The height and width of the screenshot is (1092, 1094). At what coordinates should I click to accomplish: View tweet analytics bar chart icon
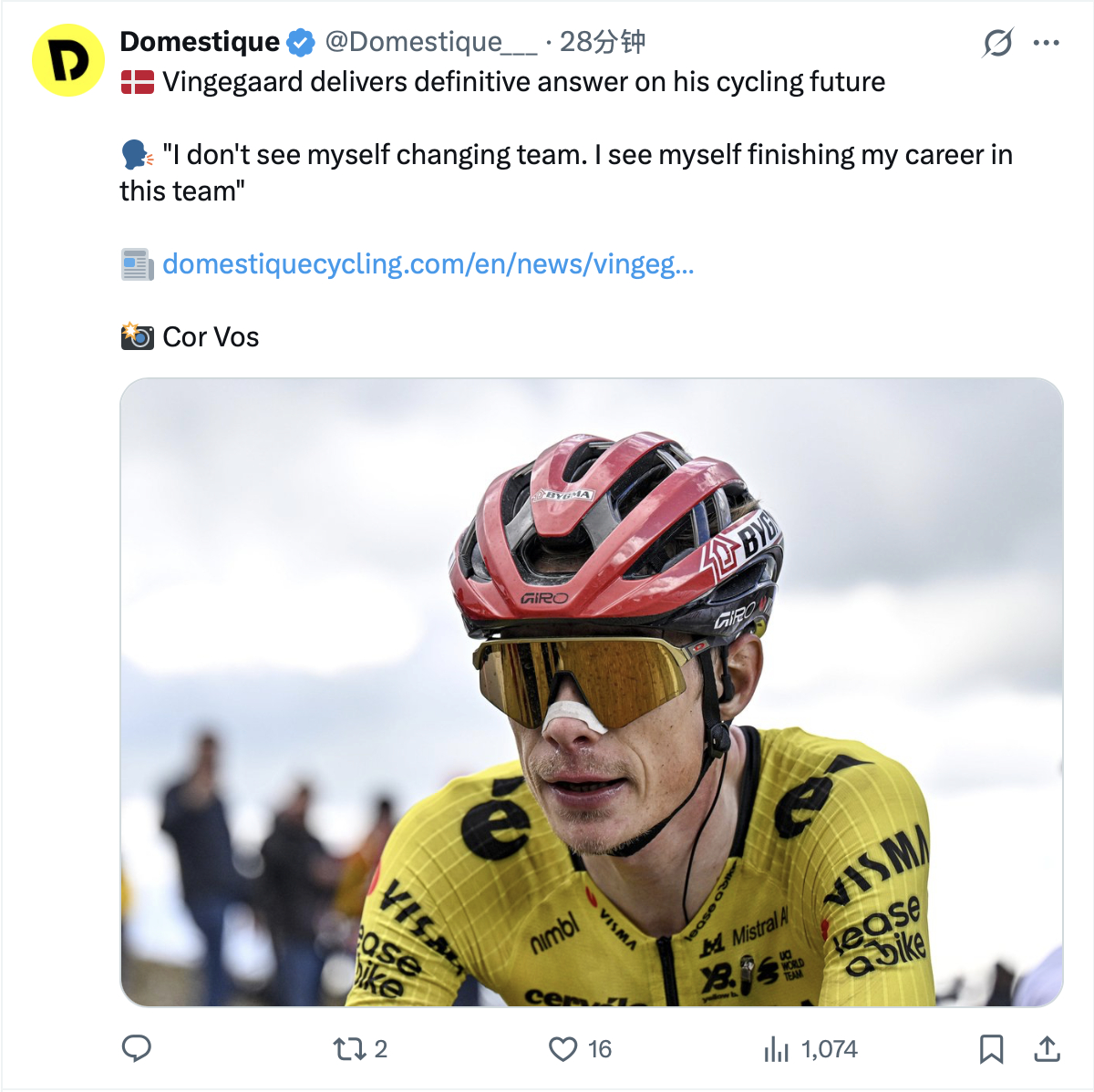(x=776, y=1049)
